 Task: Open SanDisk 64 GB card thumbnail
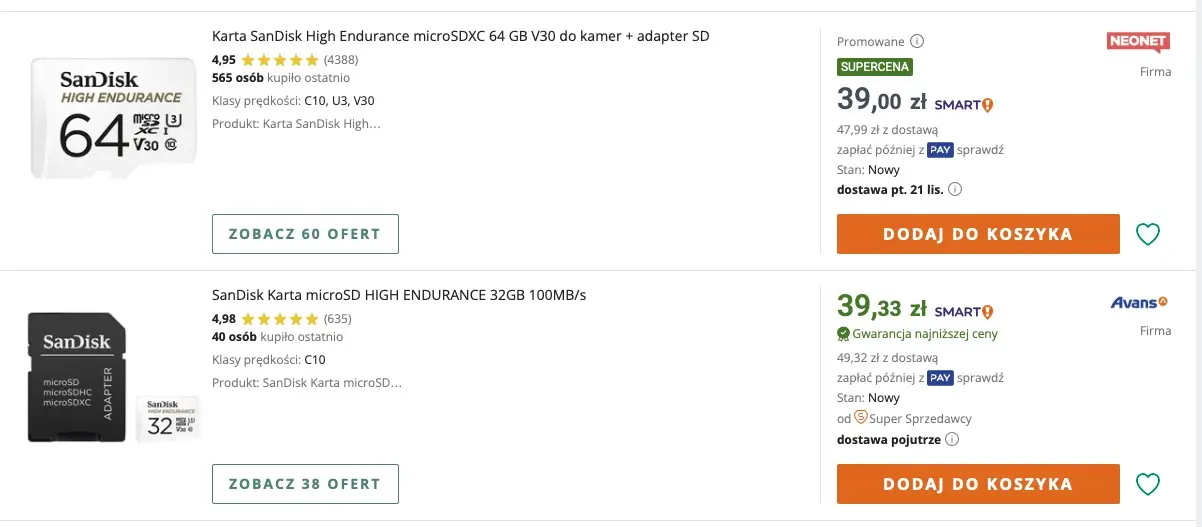(x=112, y=118)
